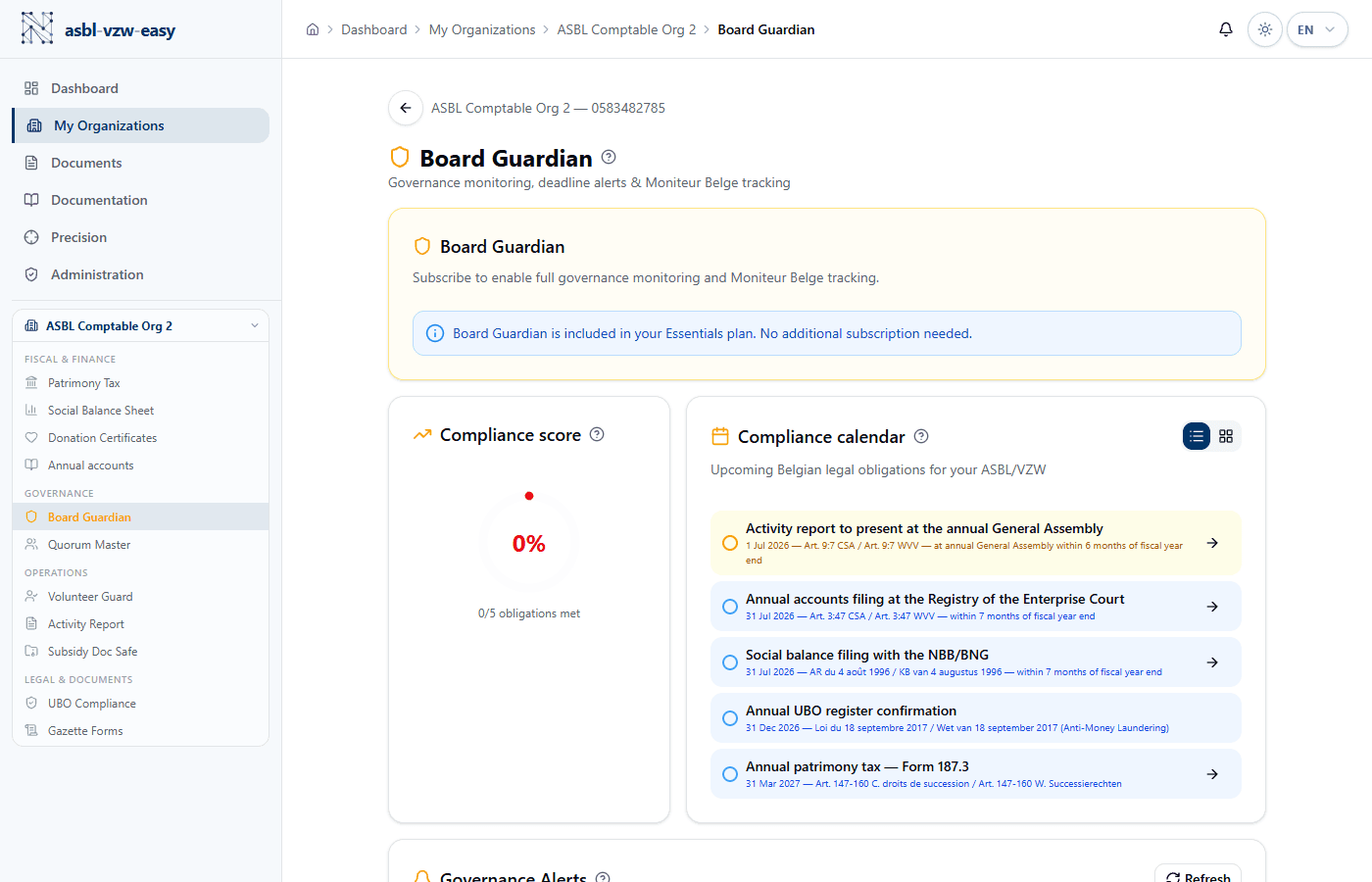Image resolution: width=1372 pixels, height=882 pixels.
Task: Open the EN language dropdown
Action: click(1316, 29)
